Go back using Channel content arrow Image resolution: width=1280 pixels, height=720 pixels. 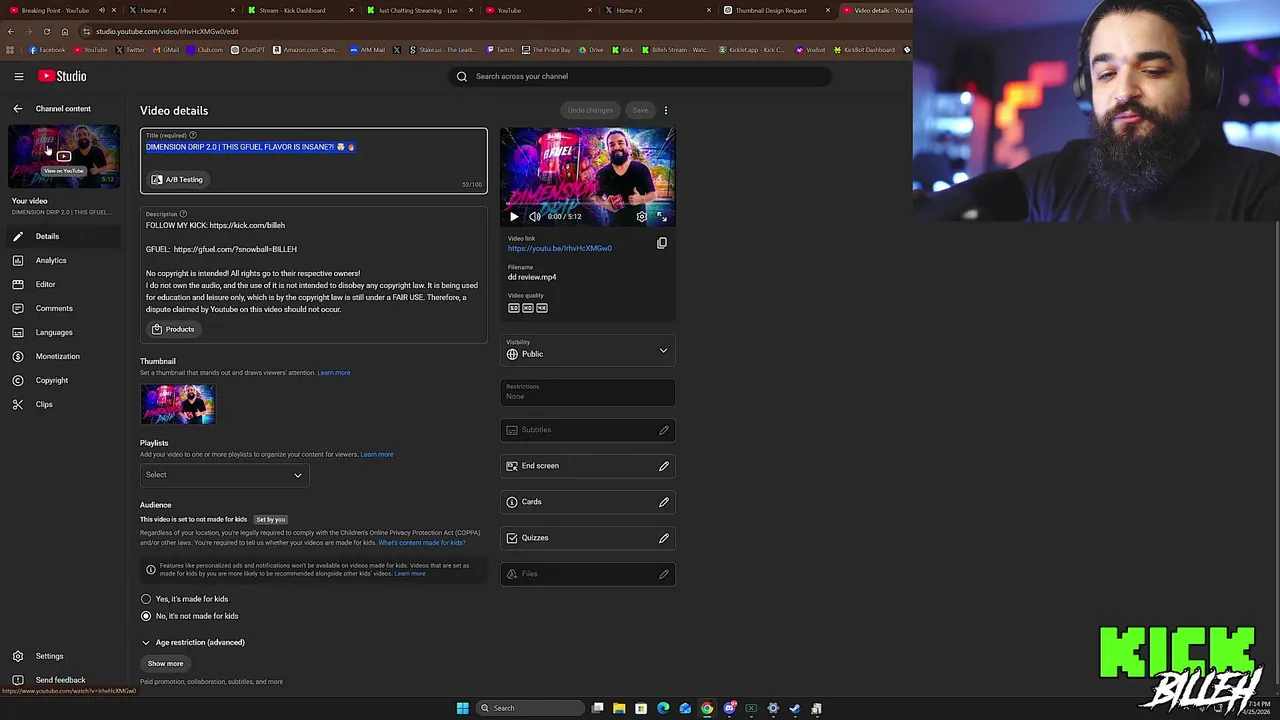coord(17,109)
